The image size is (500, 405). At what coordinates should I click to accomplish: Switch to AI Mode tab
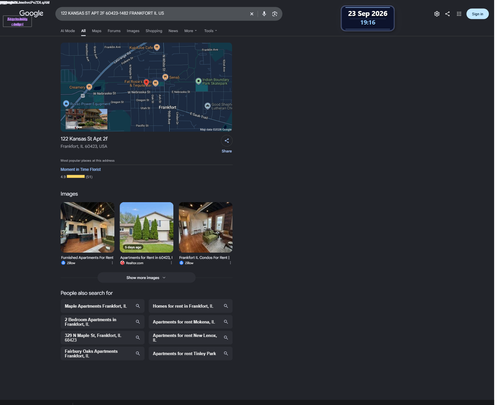[68, 31]
